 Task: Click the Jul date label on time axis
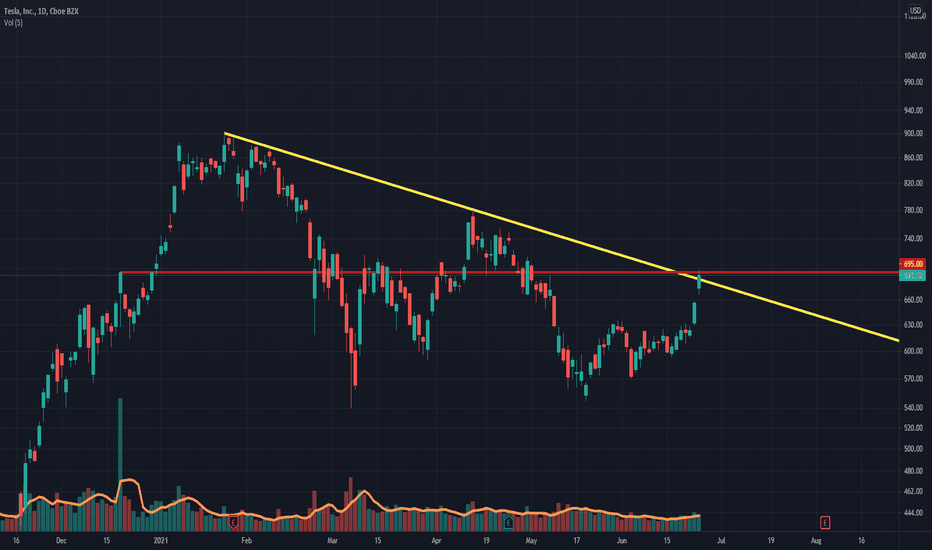(721, 540)
